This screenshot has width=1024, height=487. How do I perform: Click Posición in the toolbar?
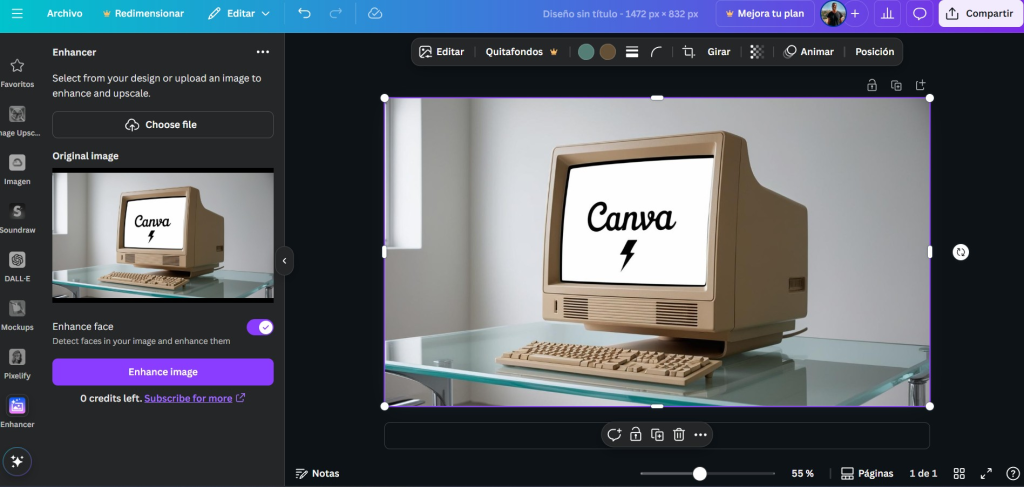point(874,52)
